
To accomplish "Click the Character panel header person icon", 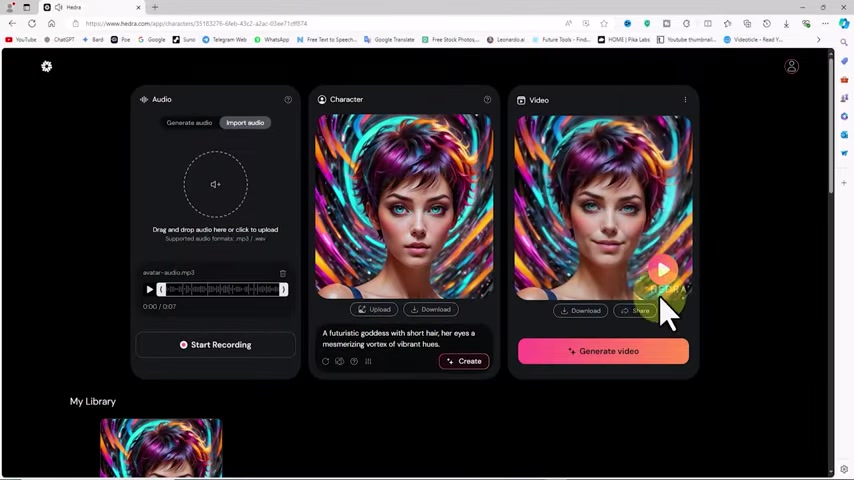I will [322, 100].
